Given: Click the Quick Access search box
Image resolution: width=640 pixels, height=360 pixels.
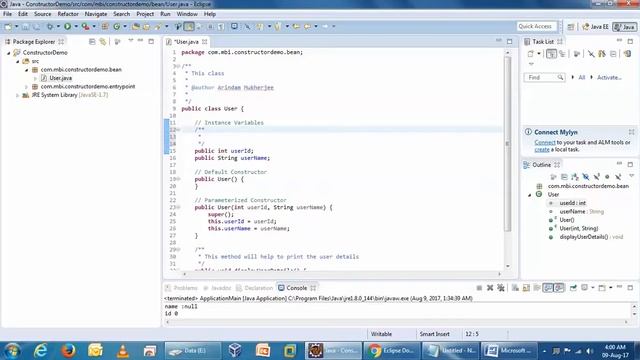Looking at the screenshot, I should coord(536,27).
